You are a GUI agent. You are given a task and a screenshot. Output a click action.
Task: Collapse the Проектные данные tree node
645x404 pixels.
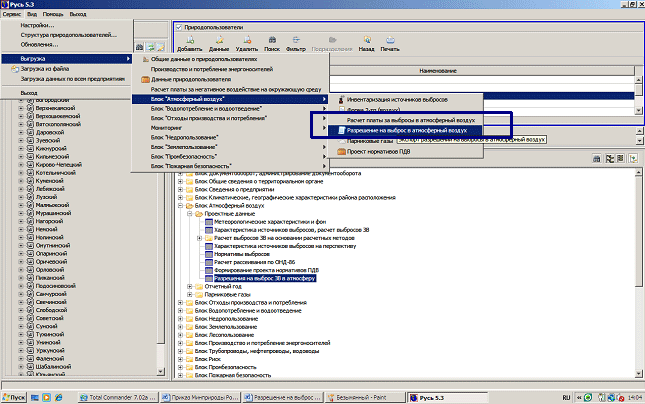pyautogui.click(x=190, y=213)
